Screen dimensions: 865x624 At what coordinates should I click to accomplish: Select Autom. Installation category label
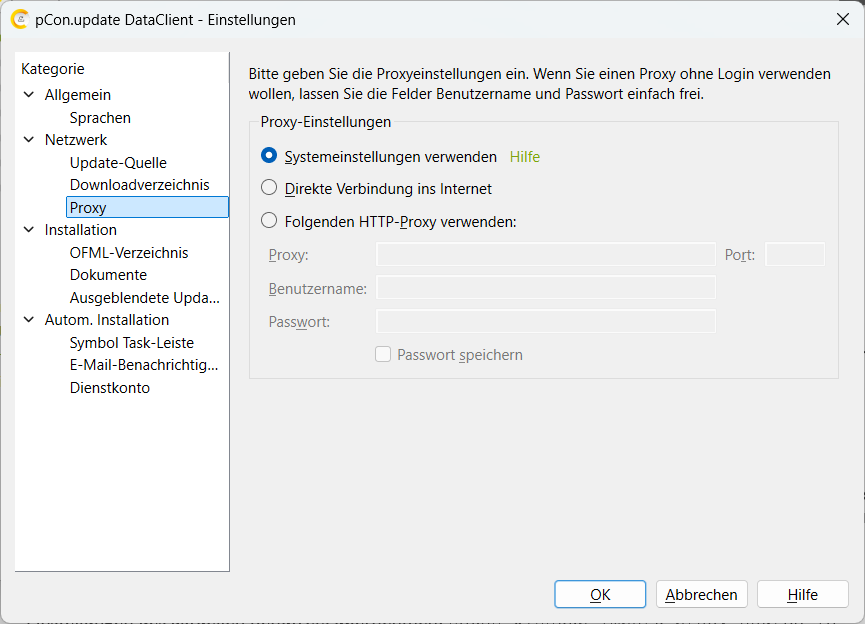(x=107, y=320)
